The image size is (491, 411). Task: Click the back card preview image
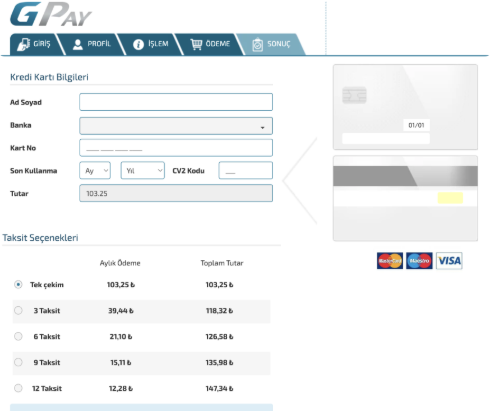pyautogui.click(x=405, y=198)
